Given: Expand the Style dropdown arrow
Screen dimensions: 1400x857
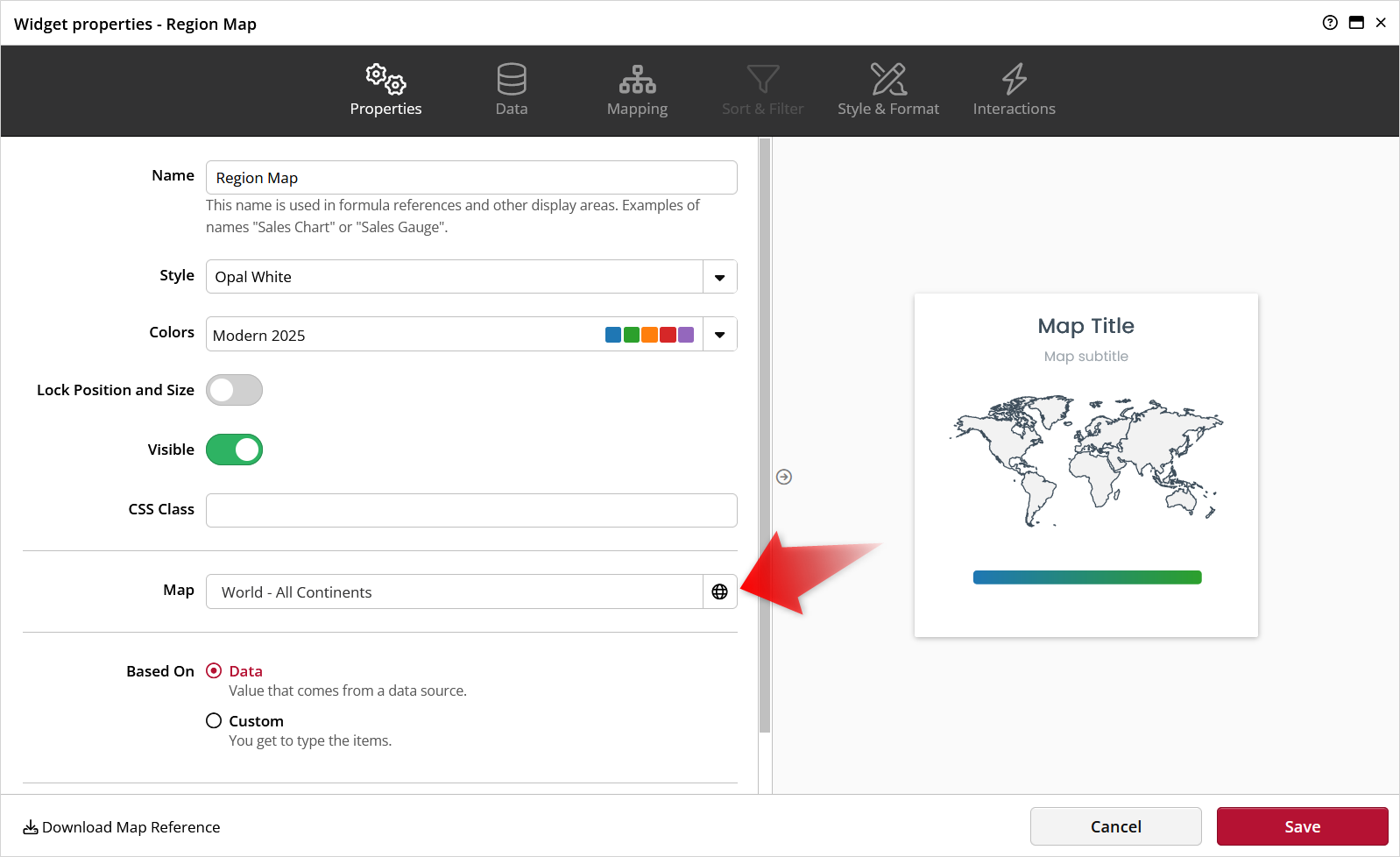Looking at the screenshot, I should (x=720, y=277).
